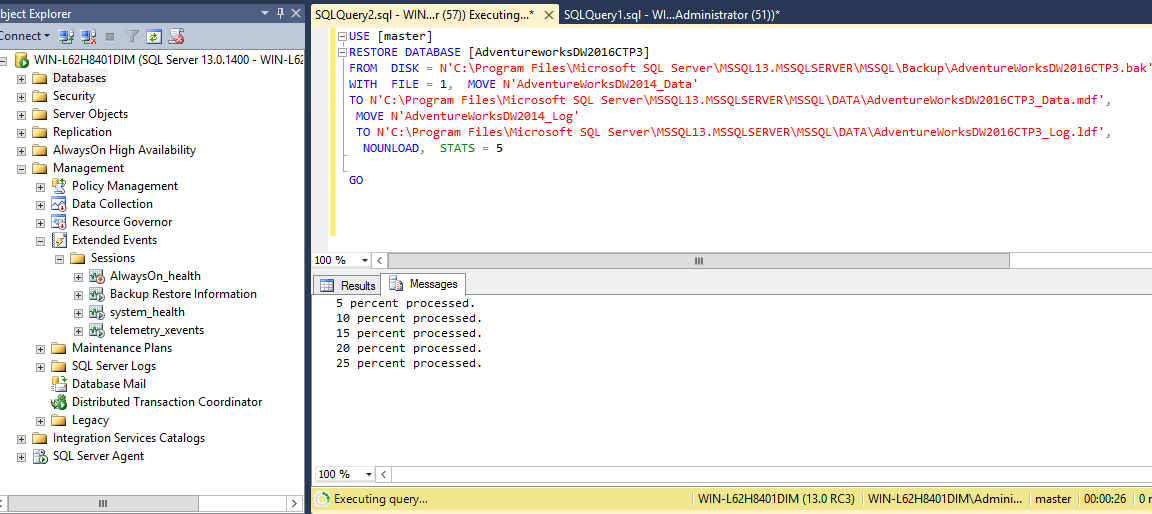
Task: Click the AlwaysOn_health session icon
Action: tap(98, 276)
